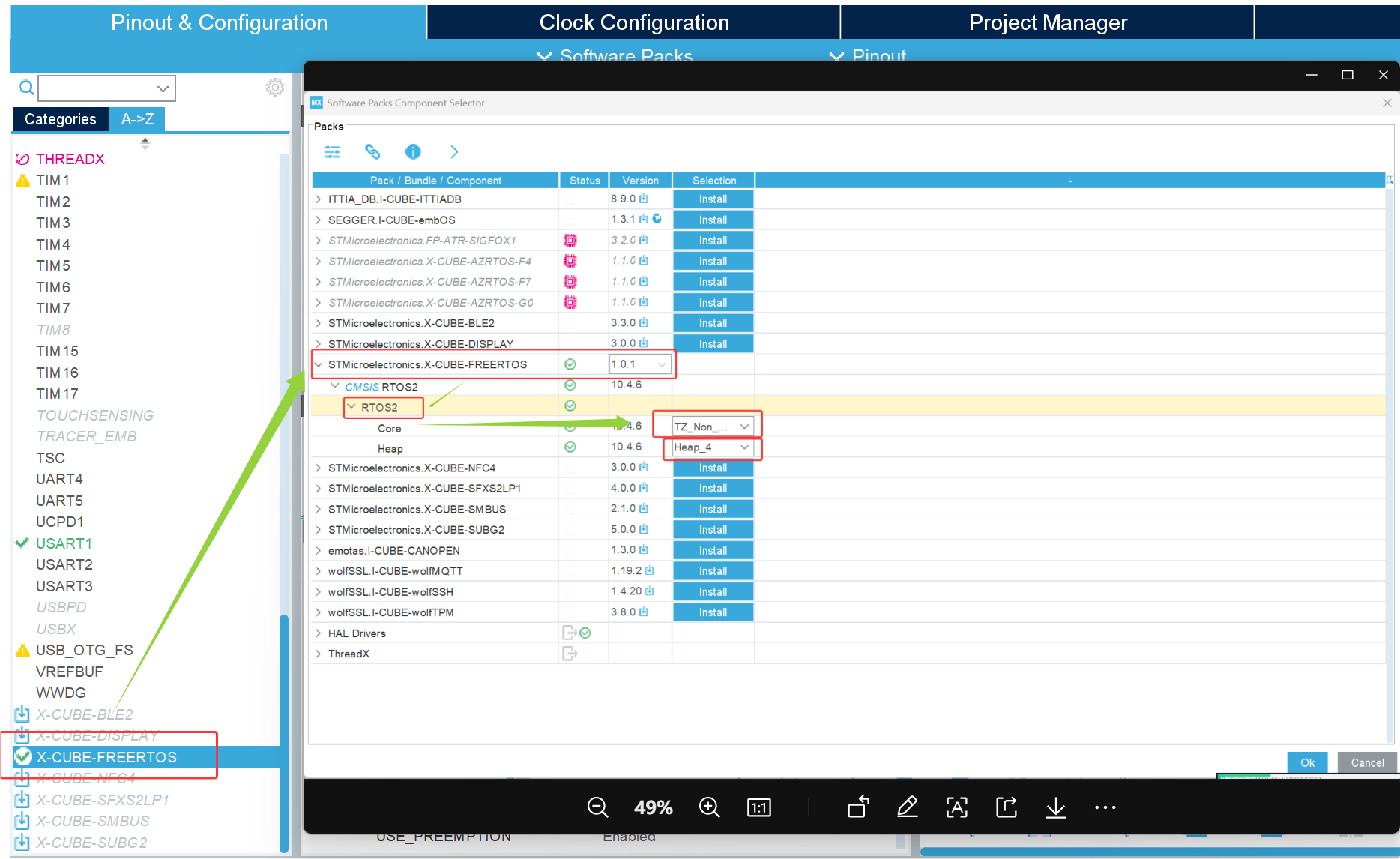Click download icon next to X-CUBE-SMBUS
This screenshot has width=1400, height=859.
(22, 821)
